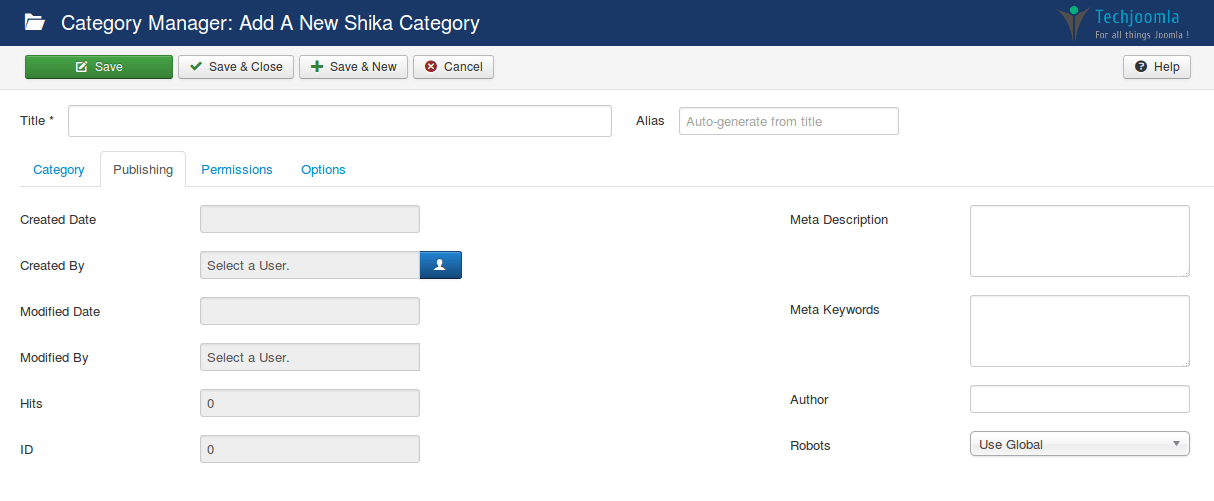
Task: Click into the Title input field
Action: point(339,121)
